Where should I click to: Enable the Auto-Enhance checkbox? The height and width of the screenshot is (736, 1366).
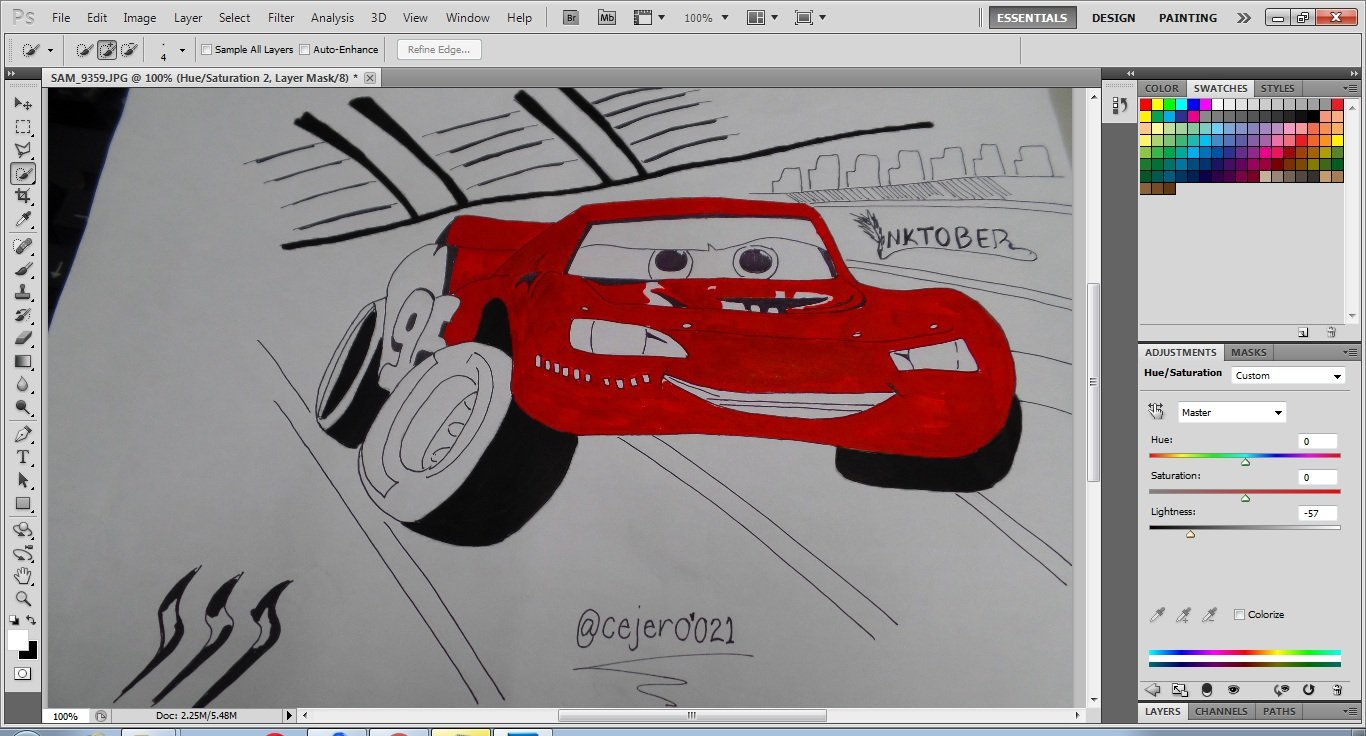point(305,49)
